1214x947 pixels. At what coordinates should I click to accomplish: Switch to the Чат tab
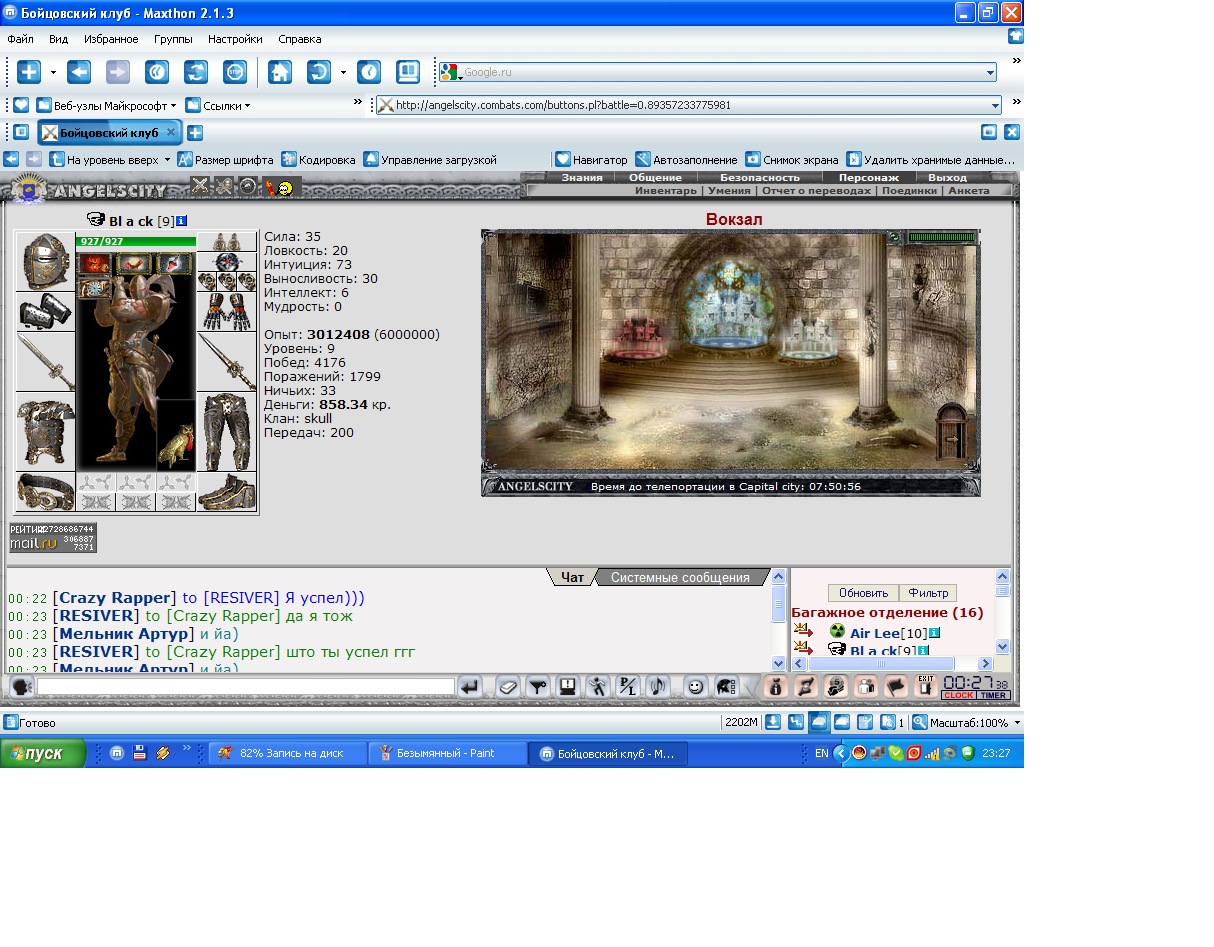[x=572, y=577]
